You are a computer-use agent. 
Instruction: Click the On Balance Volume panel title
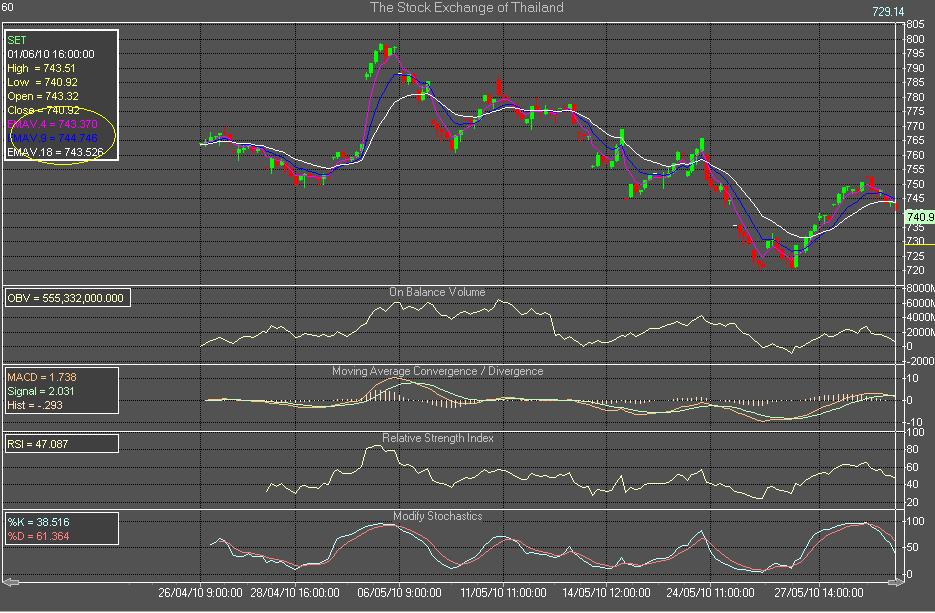437,292
